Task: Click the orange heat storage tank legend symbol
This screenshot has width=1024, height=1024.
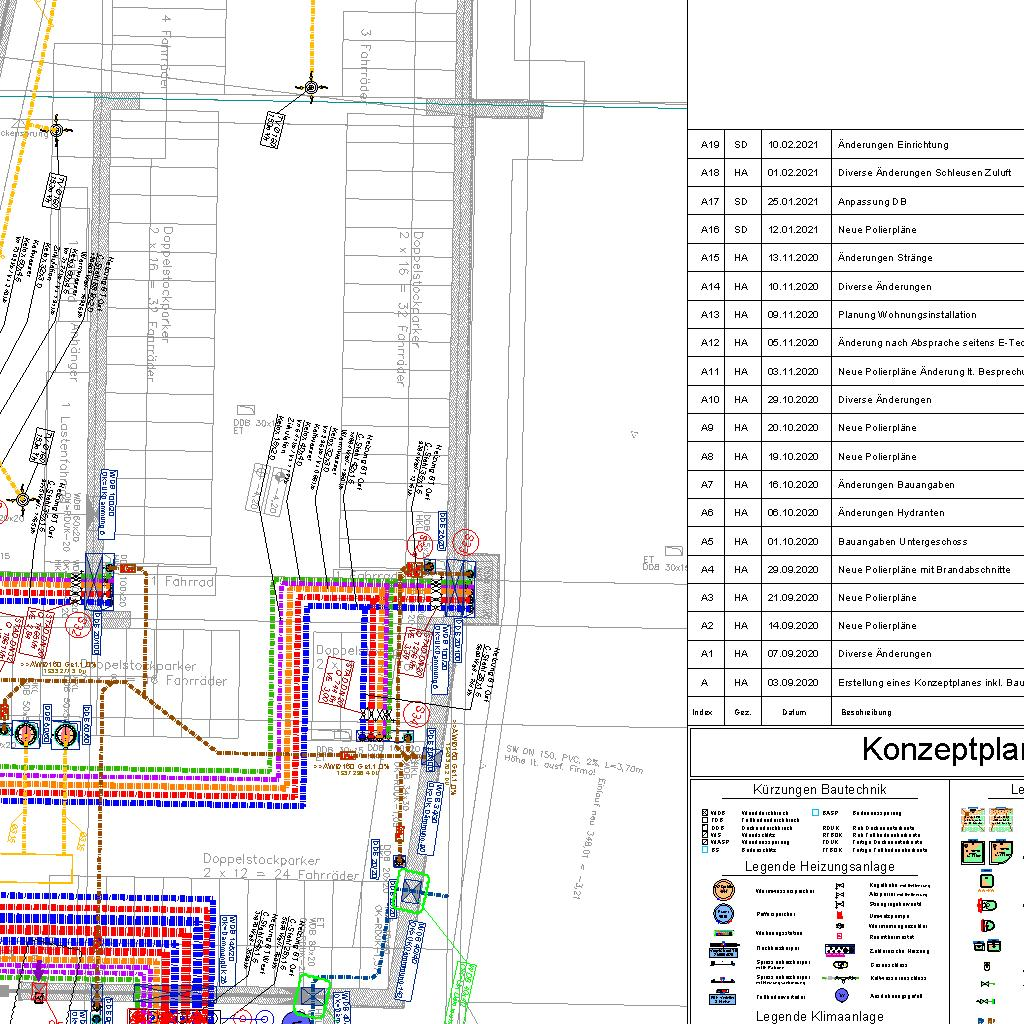Action: coord(723,890)
